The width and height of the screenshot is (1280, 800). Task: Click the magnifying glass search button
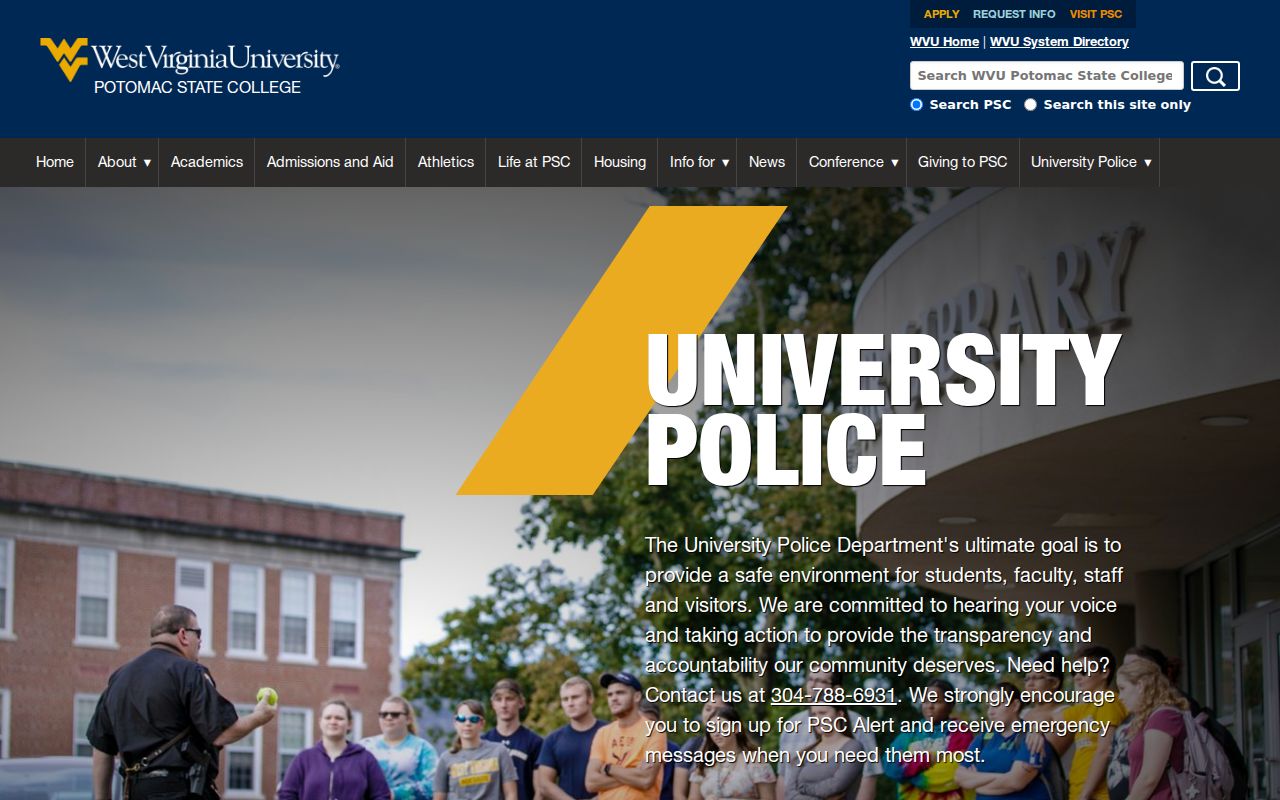[x=1215, y=76]
